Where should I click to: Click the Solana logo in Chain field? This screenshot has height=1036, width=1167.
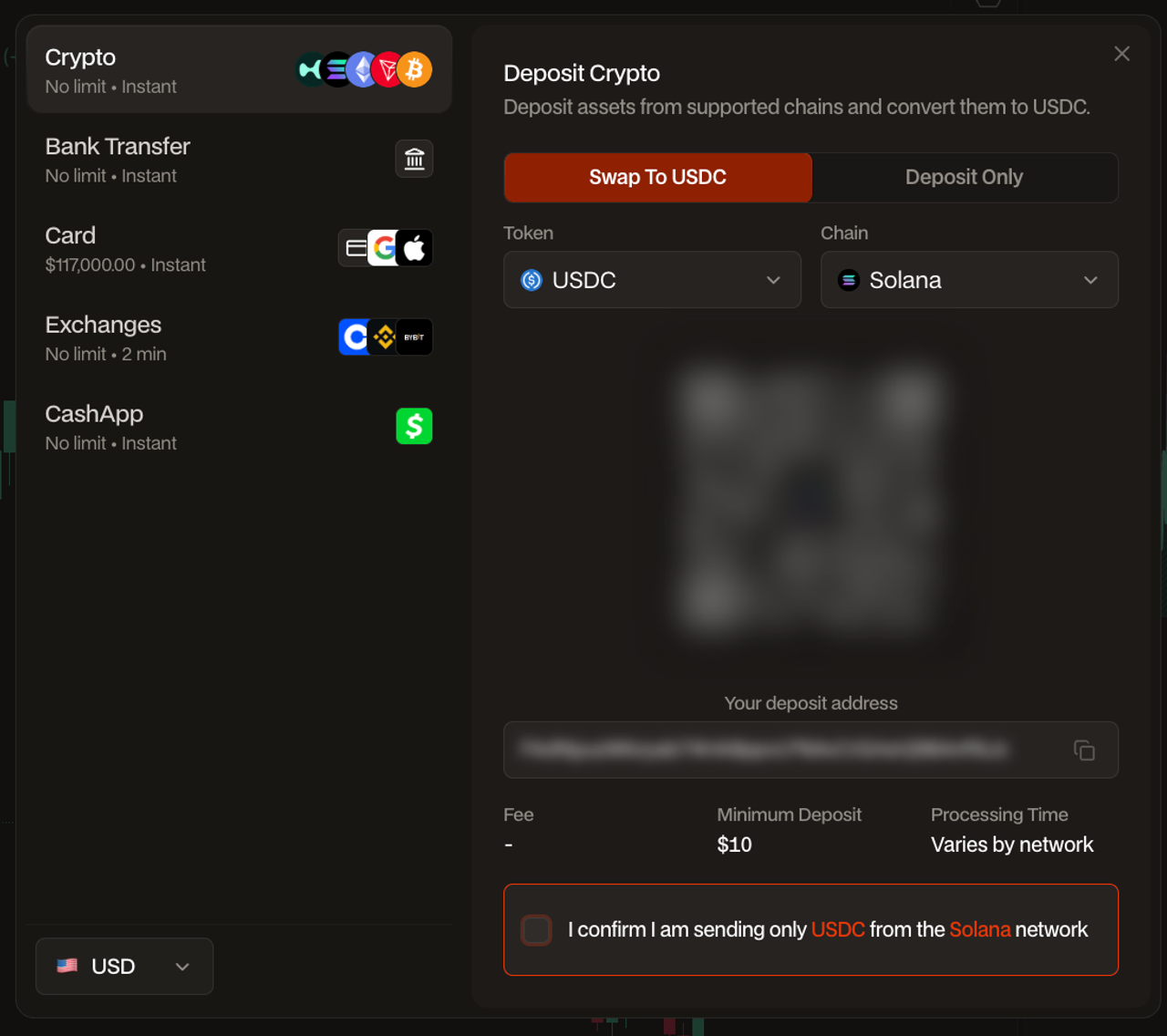849,280
